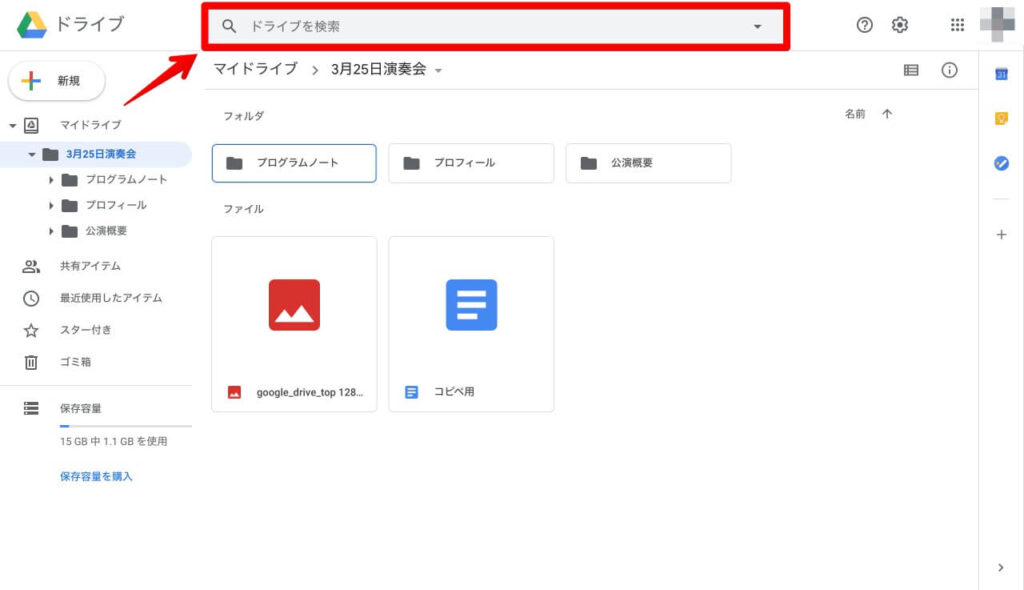Click the shared people icon
1024x590 pixels.
[x=31, y=266]
